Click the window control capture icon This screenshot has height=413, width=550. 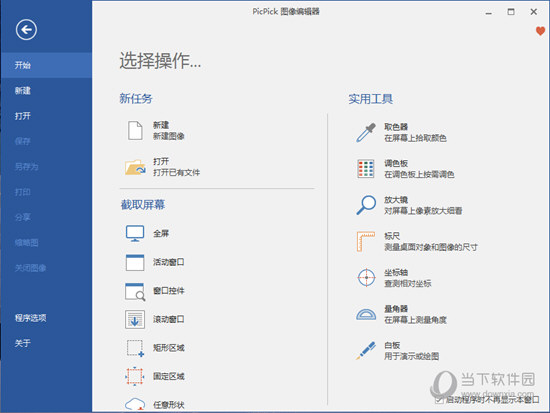[135, 291]
